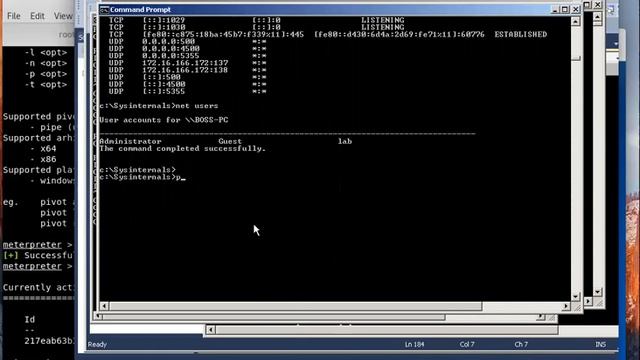640x360 pixels.
Task: Click 'User accounts for \\BOSS-PC' line
Action: coord(164,120)
